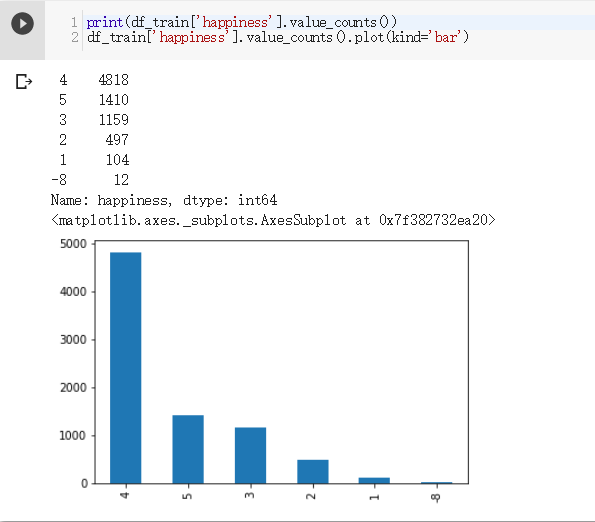Click x-axis tick label -8
Image resolution: width=595 pixels, height=522 pixels.
coord(436,498)
